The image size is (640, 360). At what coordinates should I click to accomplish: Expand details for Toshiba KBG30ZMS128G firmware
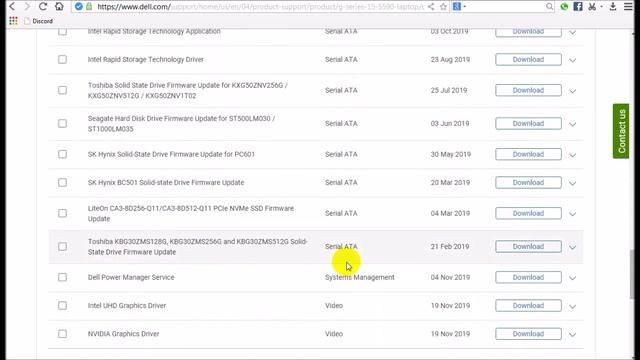coord(572,247)
